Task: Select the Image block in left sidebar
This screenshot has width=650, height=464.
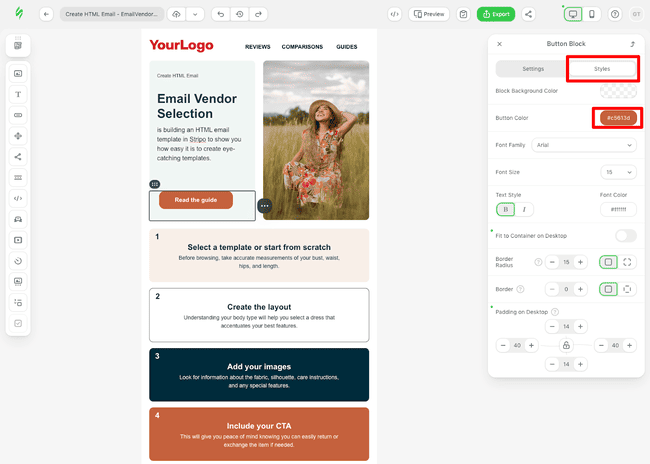Action: tap(18, 73)
